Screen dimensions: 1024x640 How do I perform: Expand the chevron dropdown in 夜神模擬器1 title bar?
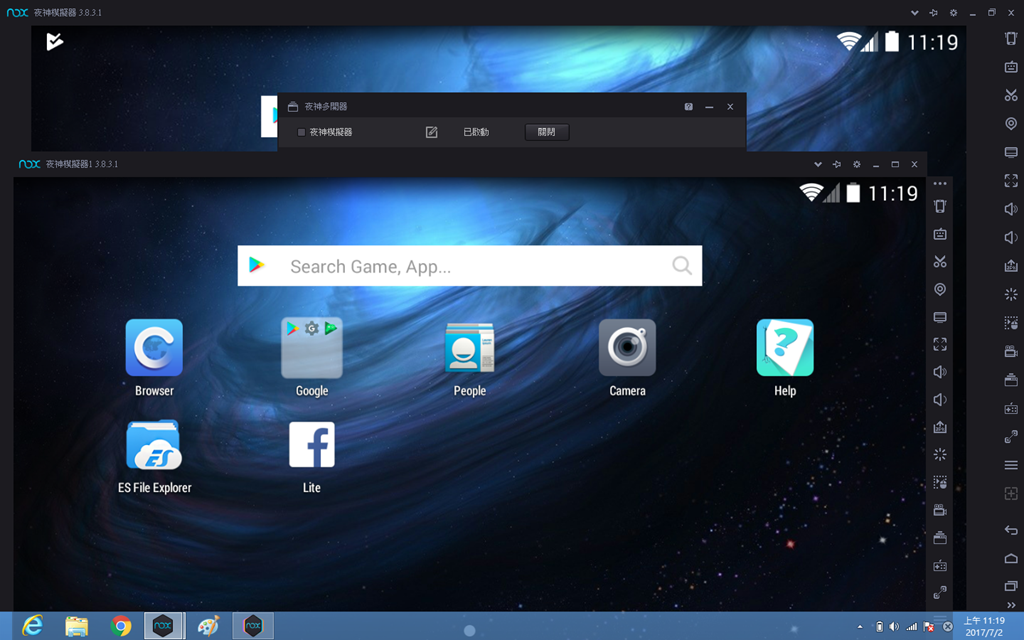[x=818, y=164]
